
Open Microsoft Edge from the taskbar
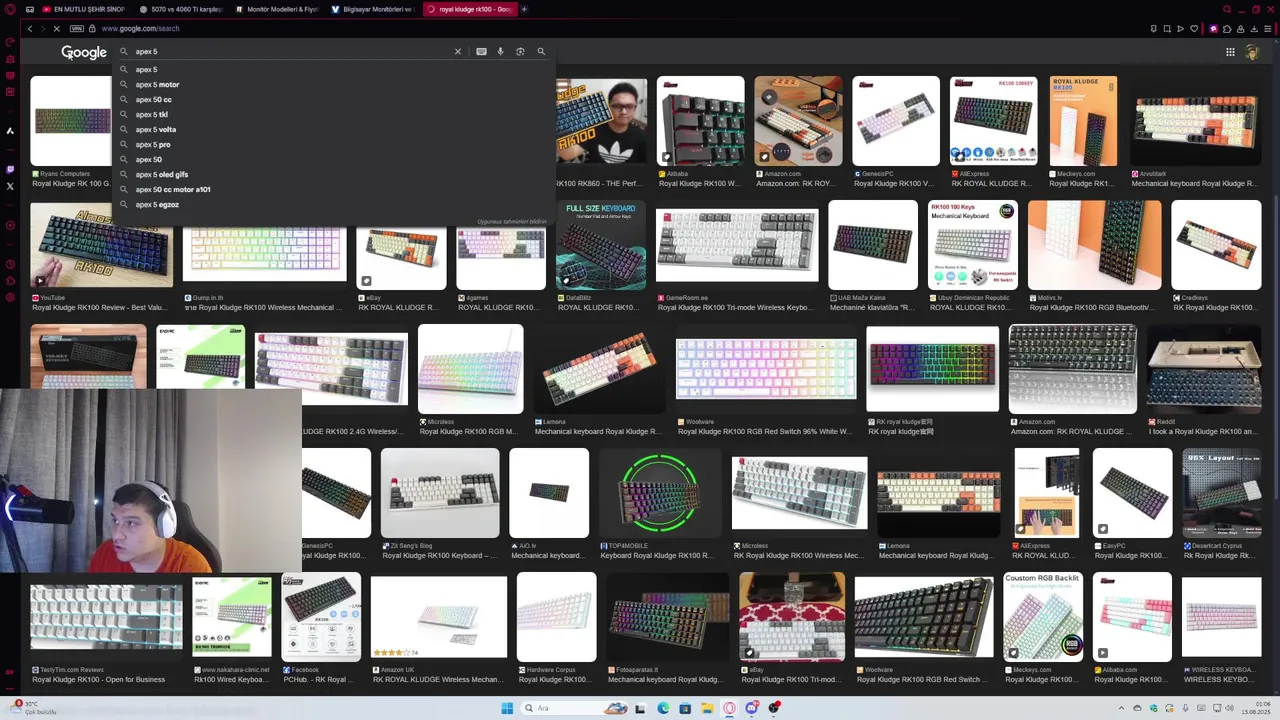(663, 708)
